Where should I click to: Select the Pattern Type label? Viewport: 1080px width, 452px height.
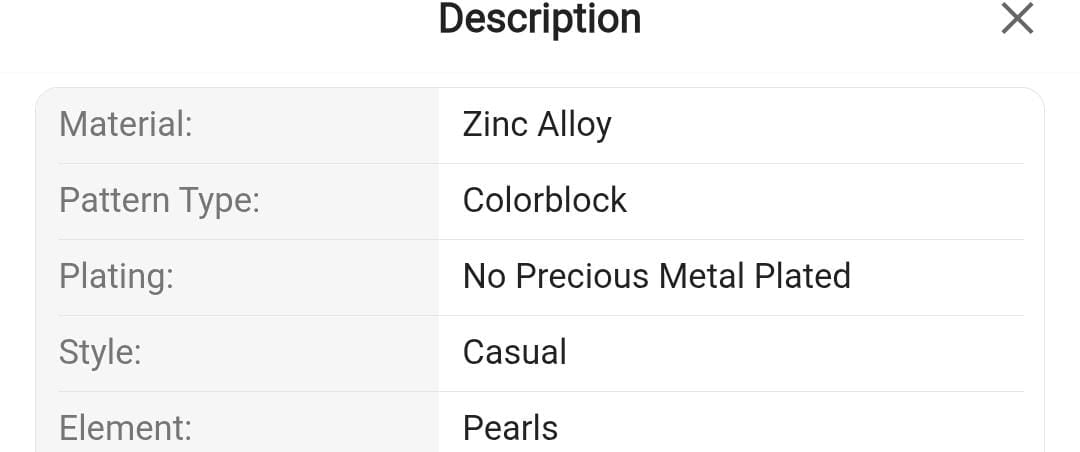point(159,200)
